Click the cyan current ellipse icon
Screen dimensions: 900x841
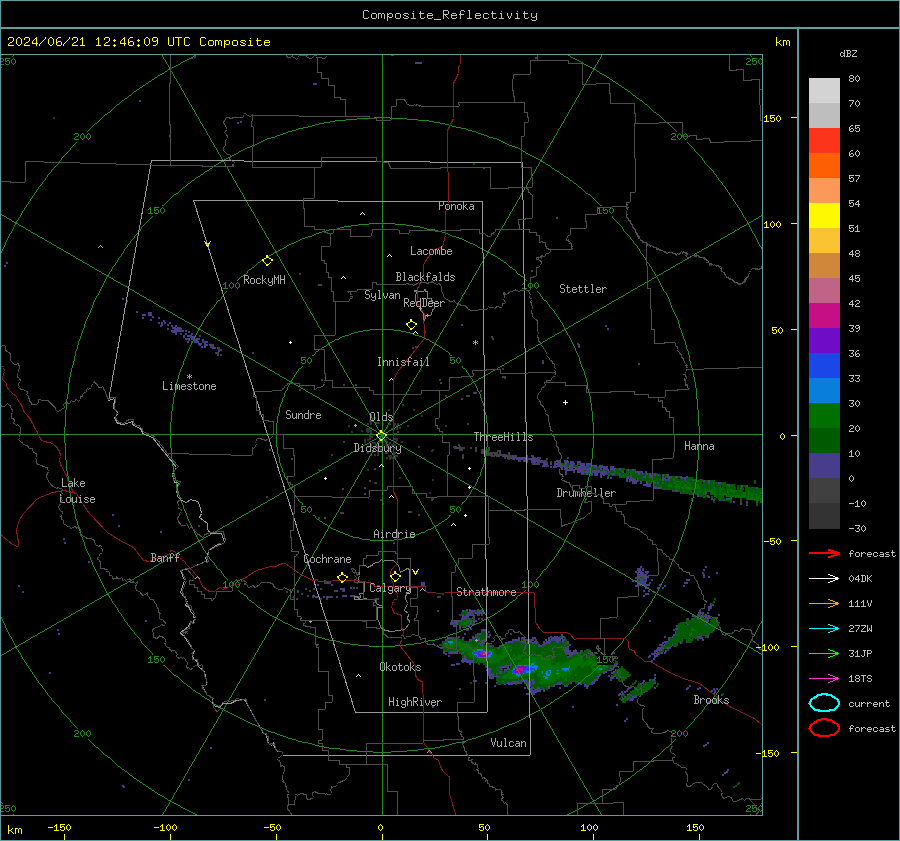(x=824, y=703)
